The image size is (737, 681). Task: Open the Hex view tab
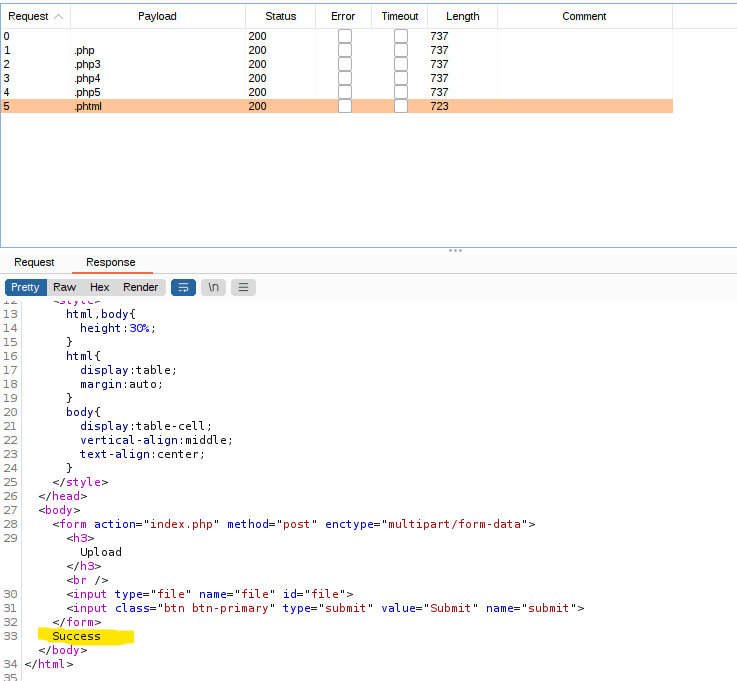pyautogui.click(x=100, y=287)
